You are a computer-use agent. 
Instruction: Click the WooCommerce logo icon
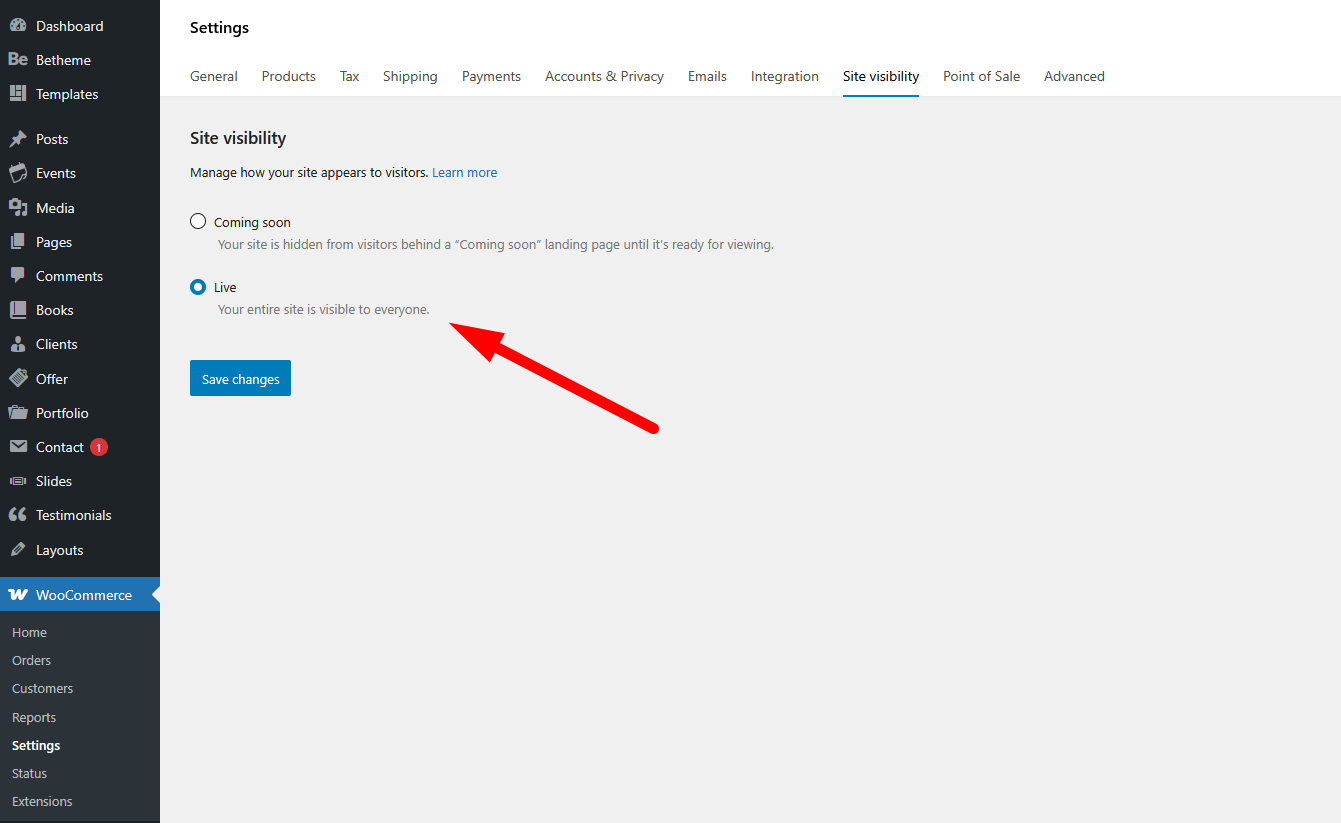(x=18, y=595)
